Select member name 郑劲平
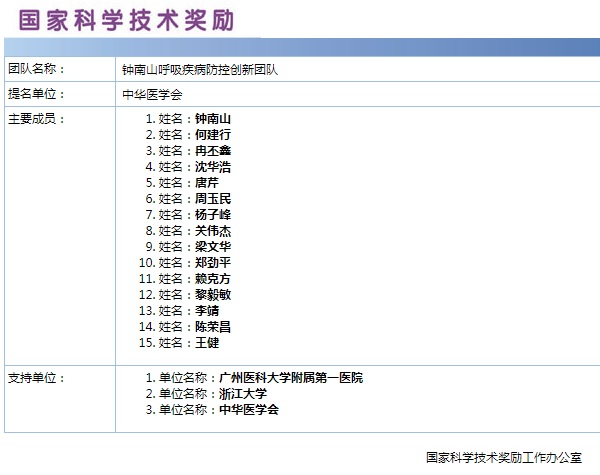This screenshot has height=475, width=600. click(x=213, y=263)
